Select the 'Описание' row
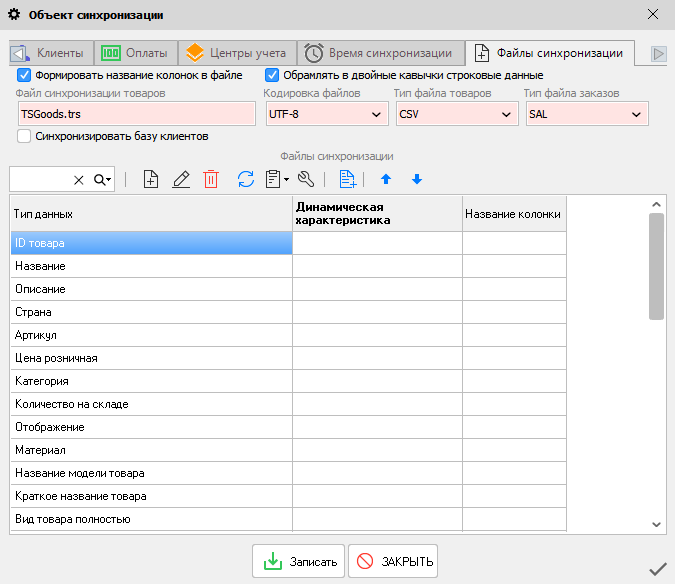675x584 pixels. pyautogui.click(x=288, y=289)
